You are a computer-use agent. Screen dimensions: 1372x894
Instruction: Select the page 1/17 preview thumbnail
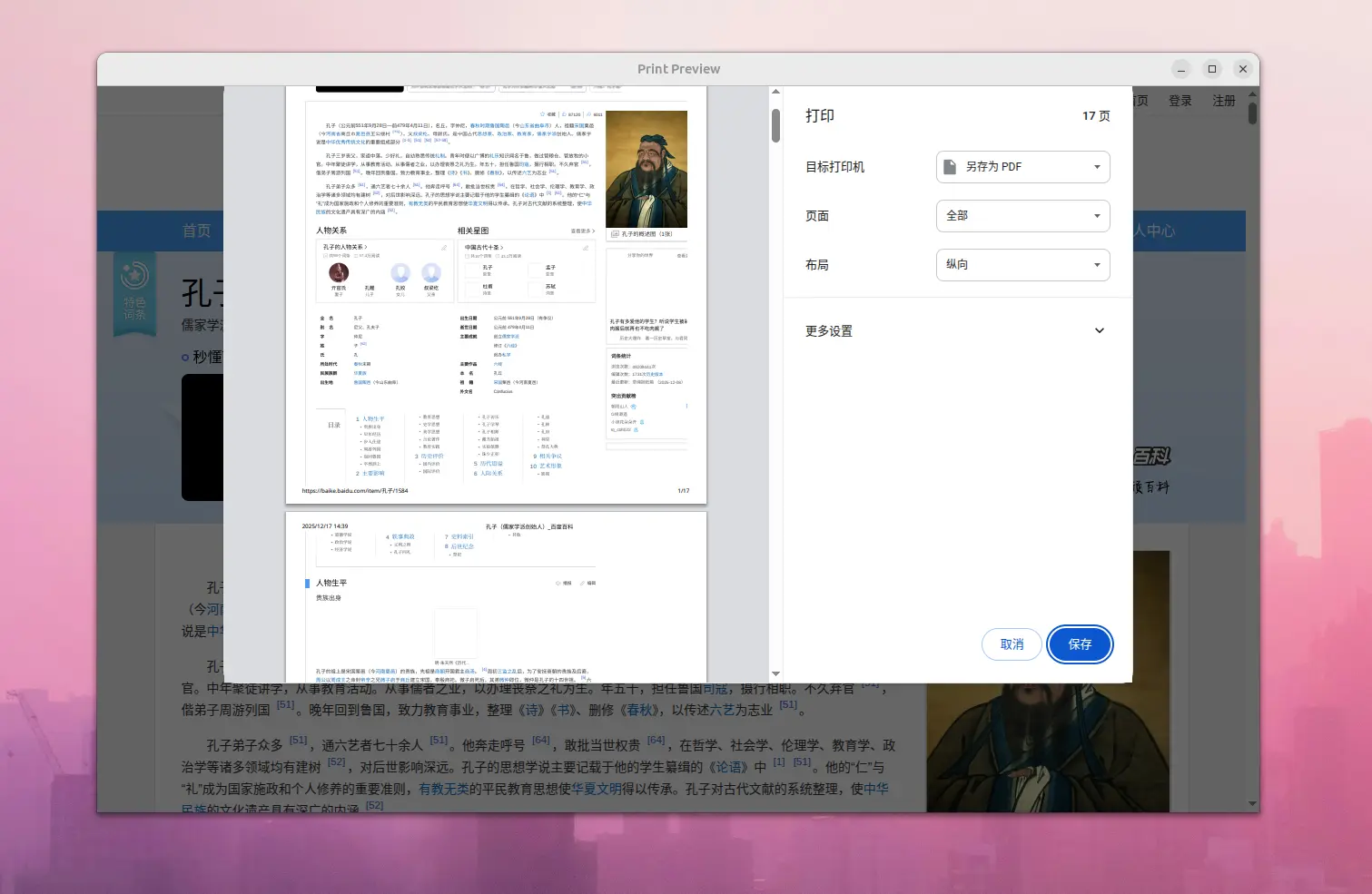(496, 295)
